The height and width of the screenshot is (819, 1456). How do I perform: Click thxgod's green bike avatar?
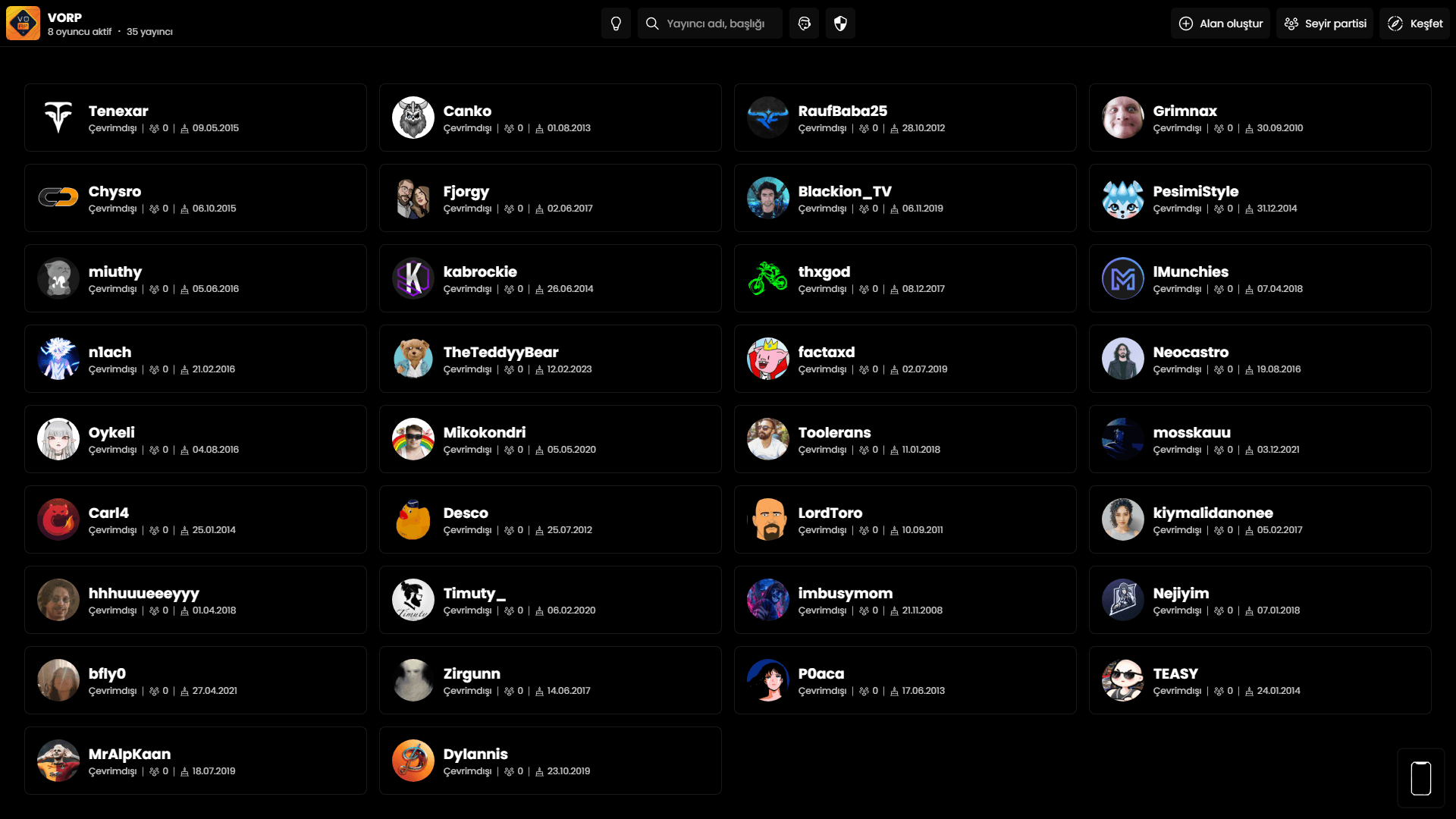[x=767, y=278]
